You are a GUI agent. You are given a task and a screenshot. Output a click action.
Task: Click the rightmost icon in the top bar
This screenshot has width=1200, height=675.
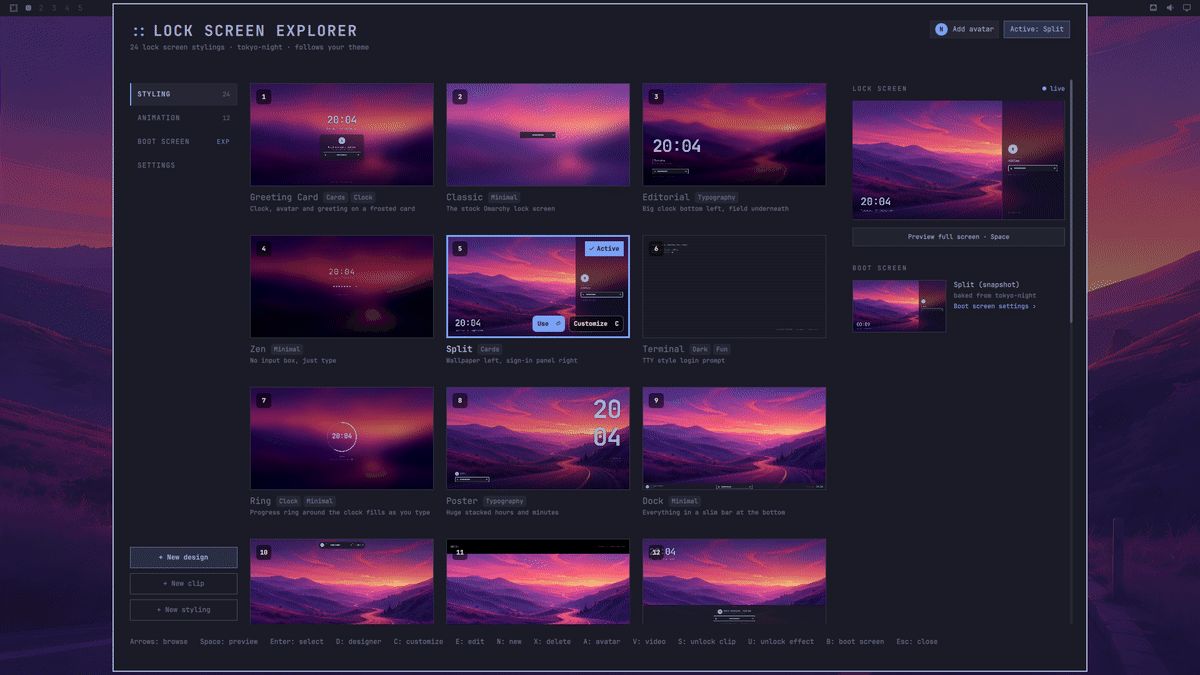(x=1187, y=7)
